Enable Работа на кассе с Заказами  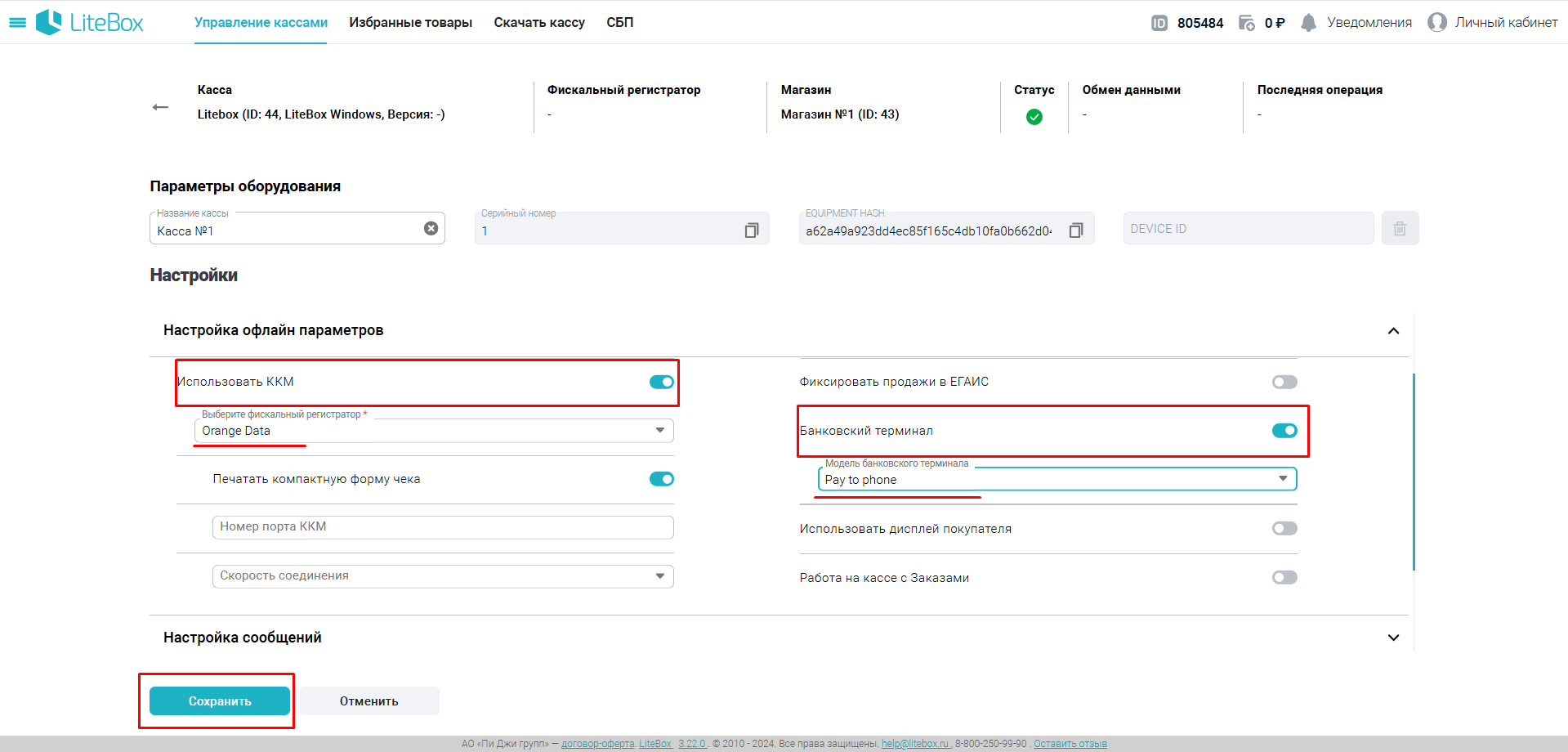(1284, 577)
